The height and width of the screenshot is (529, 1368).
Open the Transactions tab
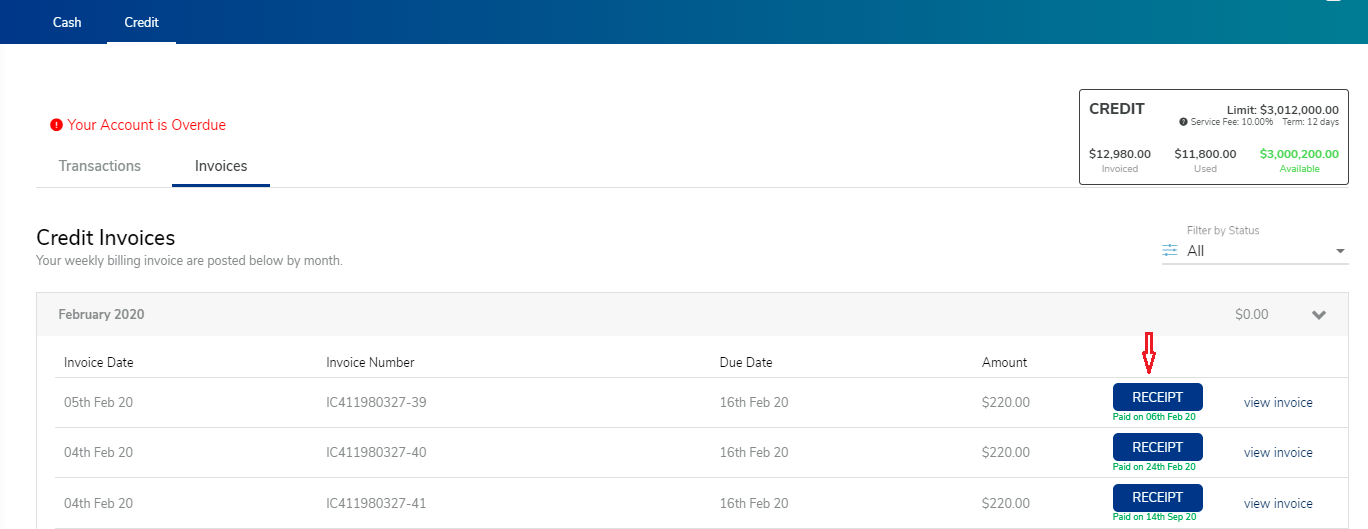pos(100,166)
